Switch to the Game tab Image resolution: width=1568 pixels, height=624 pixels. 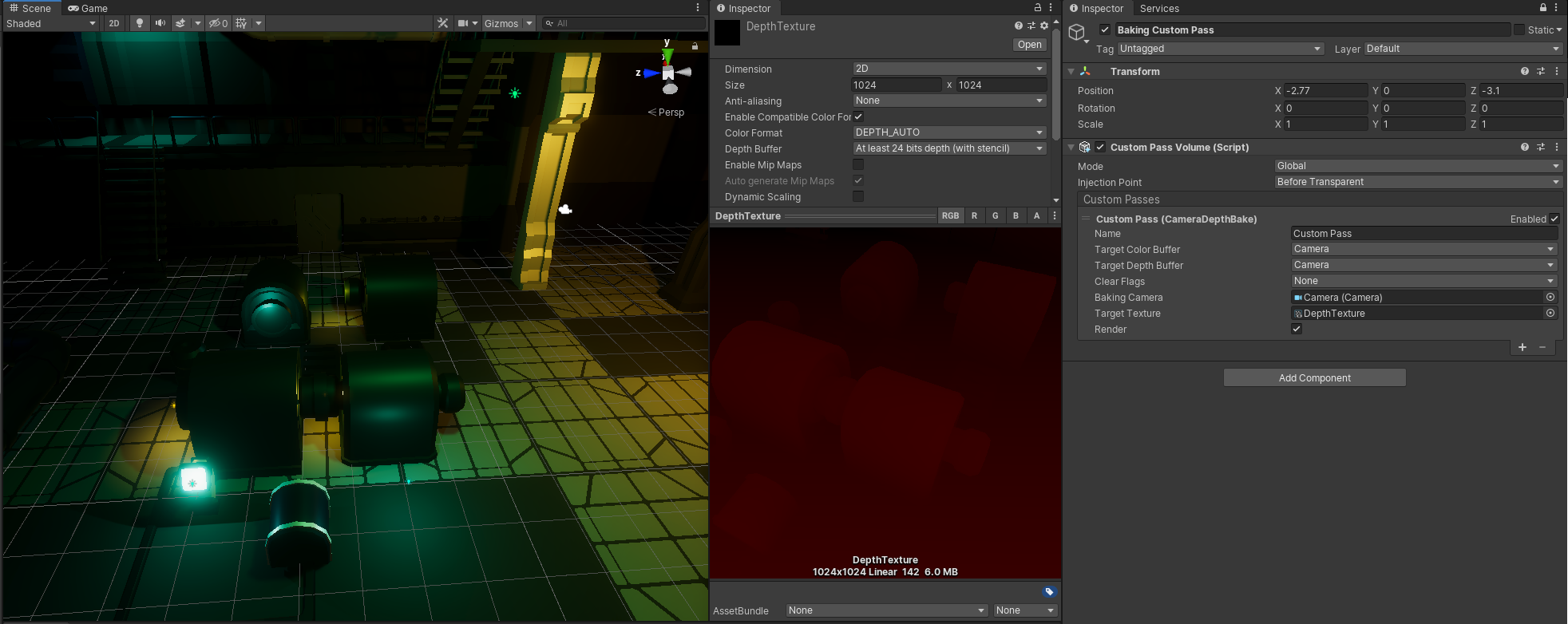tap(88, 8)
